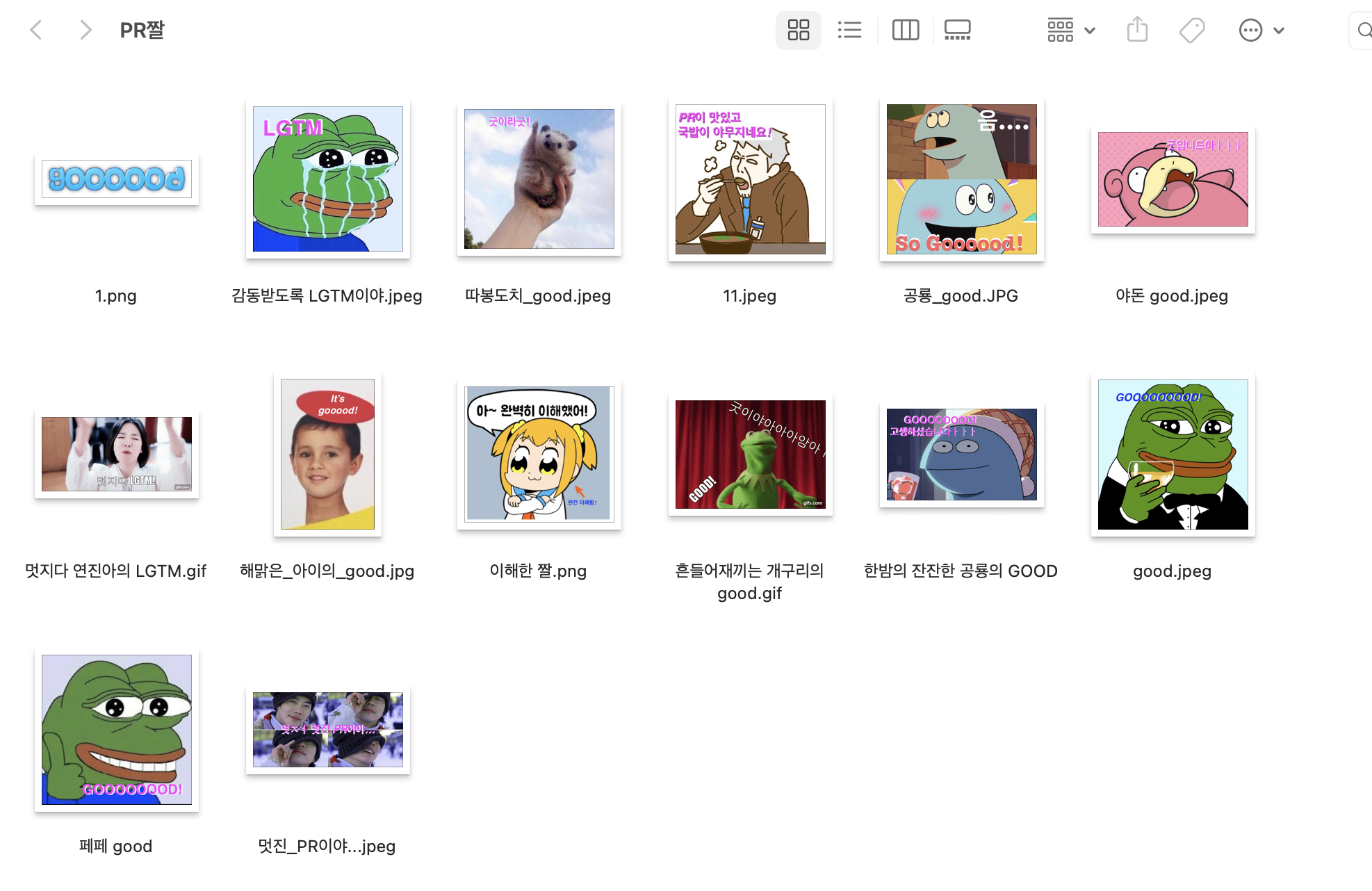Screen dimensions: 1372x891
Task: Select the crying Pepe LGTM image
Action: click(328, 179)
